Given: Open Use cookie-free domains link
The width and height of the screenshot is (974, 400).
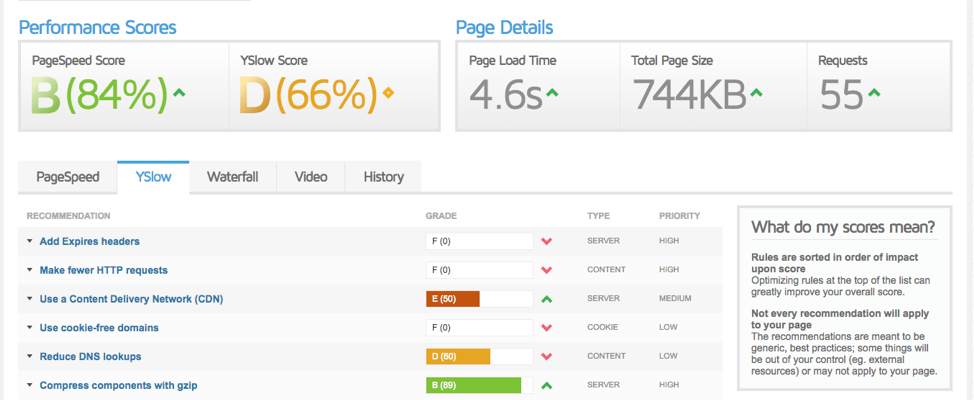Looking at the screenshot, I should (x=99, y=327).
